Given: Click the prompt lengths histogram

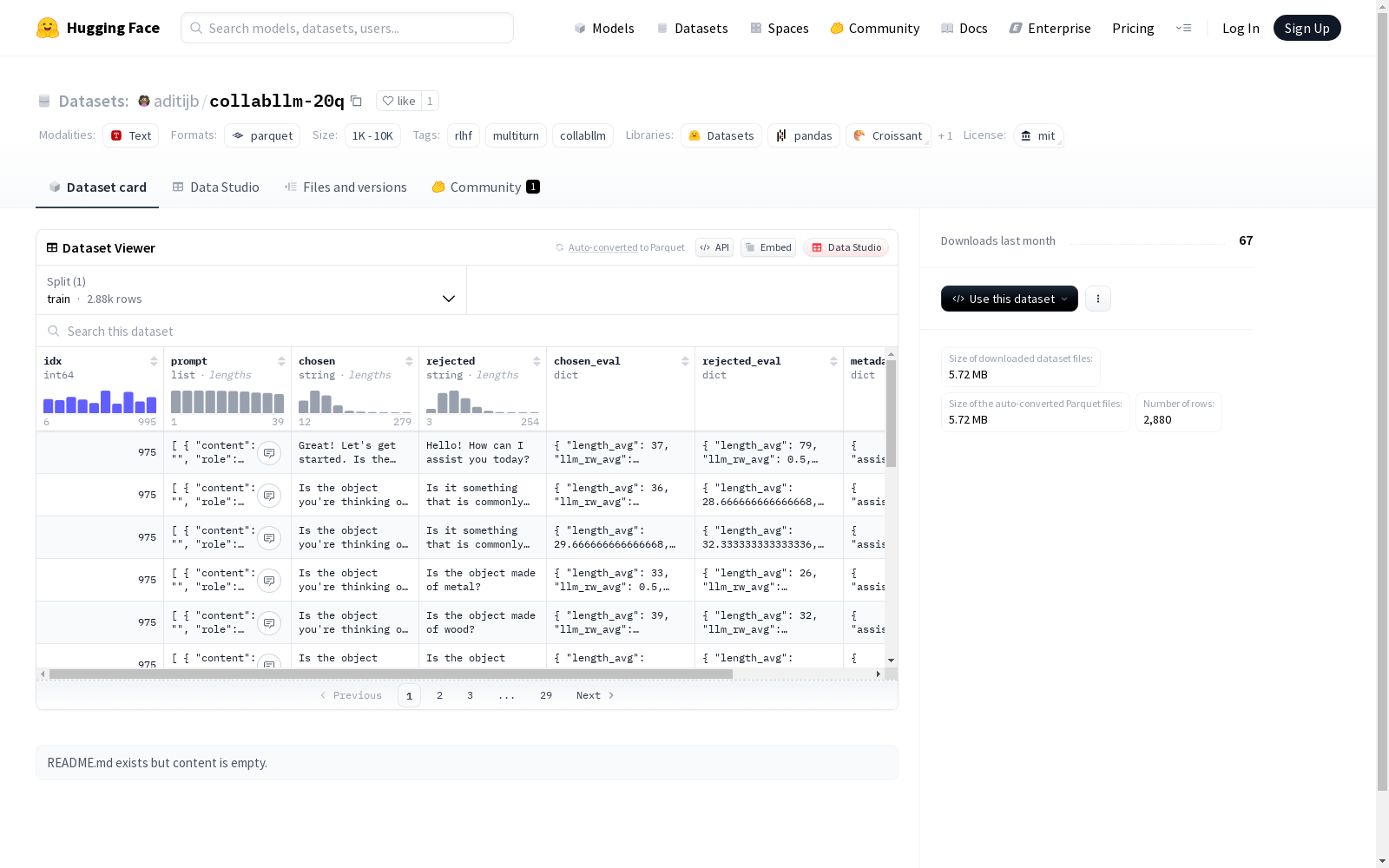Looking at the screenshot, I should [227, 401].
